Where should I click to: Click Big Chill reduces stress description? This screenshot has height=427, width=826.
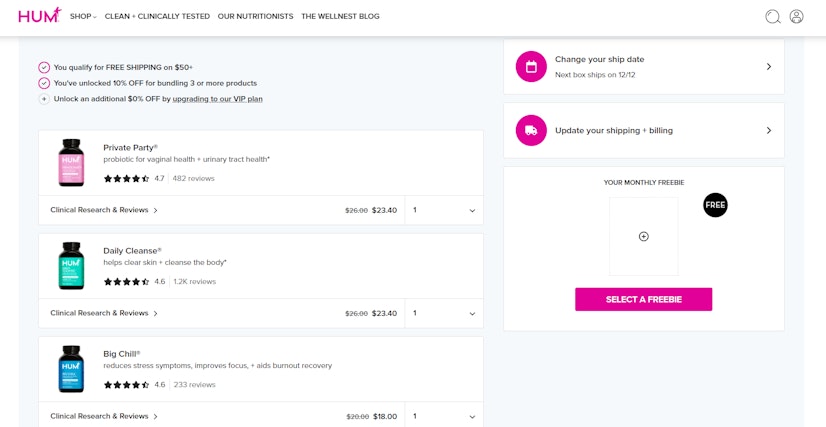218,365
